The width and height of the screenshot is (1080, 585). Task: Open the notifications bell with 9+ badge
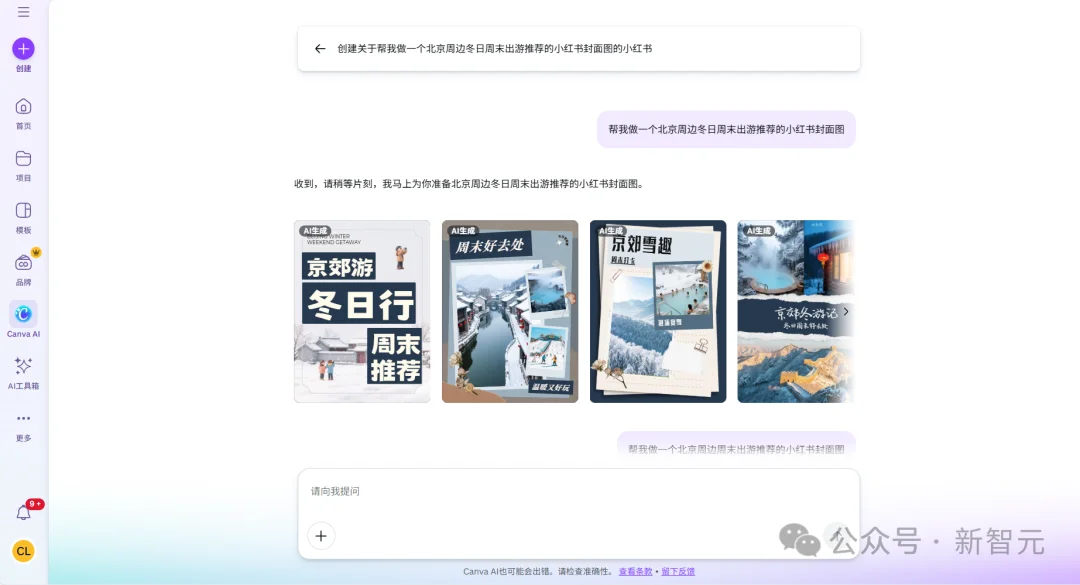pyautogui.click(x=23, y=510)
